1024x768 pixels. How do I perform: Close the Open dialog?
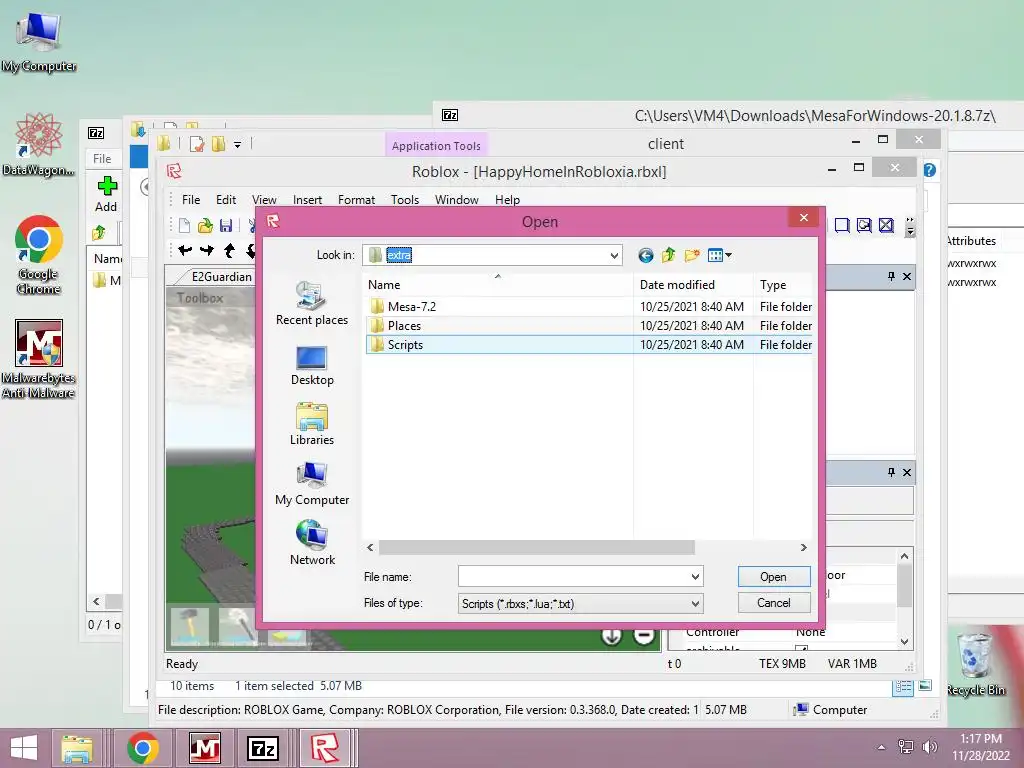(803, 217)
